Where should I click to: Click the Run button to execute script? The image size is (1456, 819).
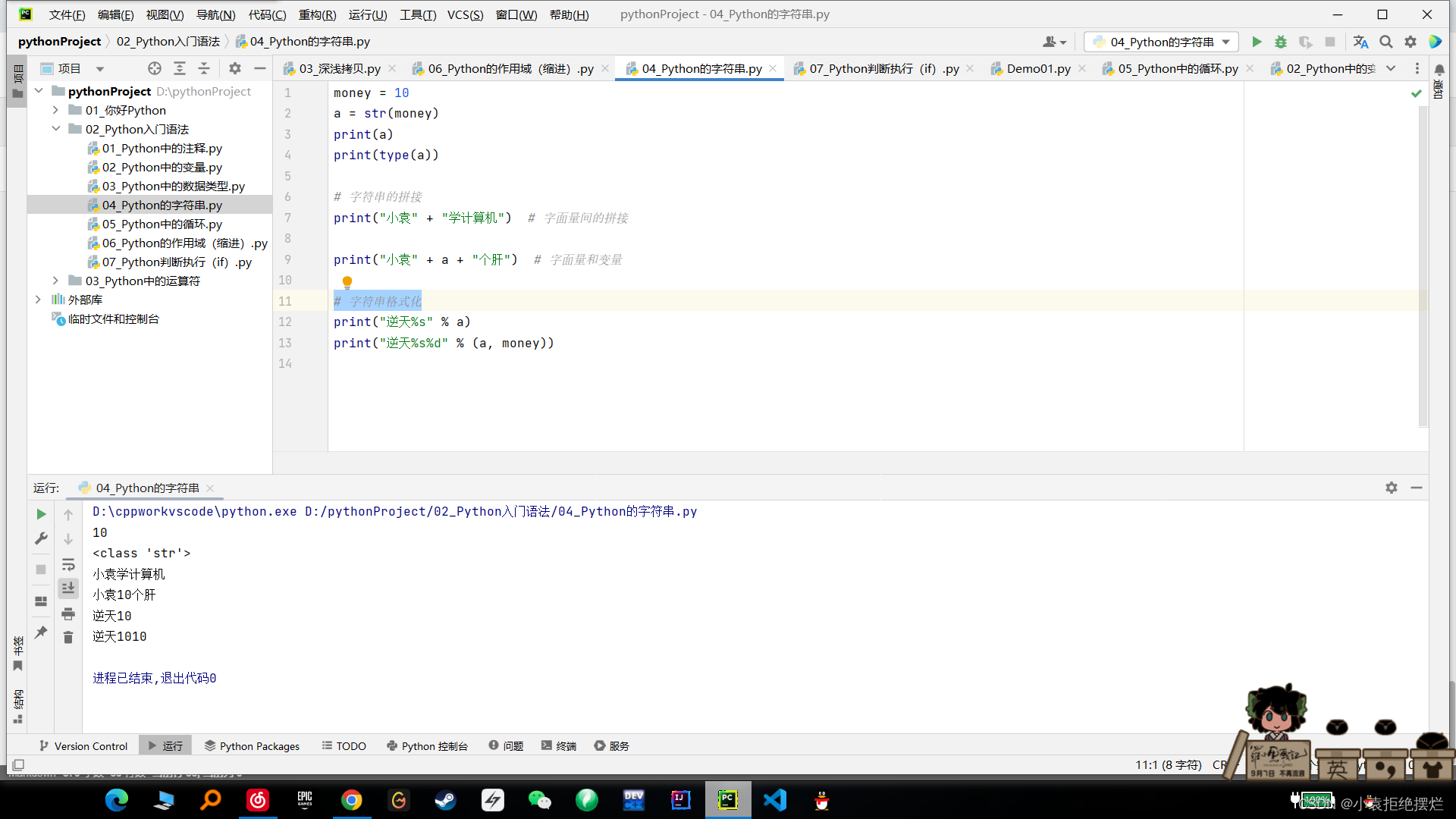(1257, 41)
